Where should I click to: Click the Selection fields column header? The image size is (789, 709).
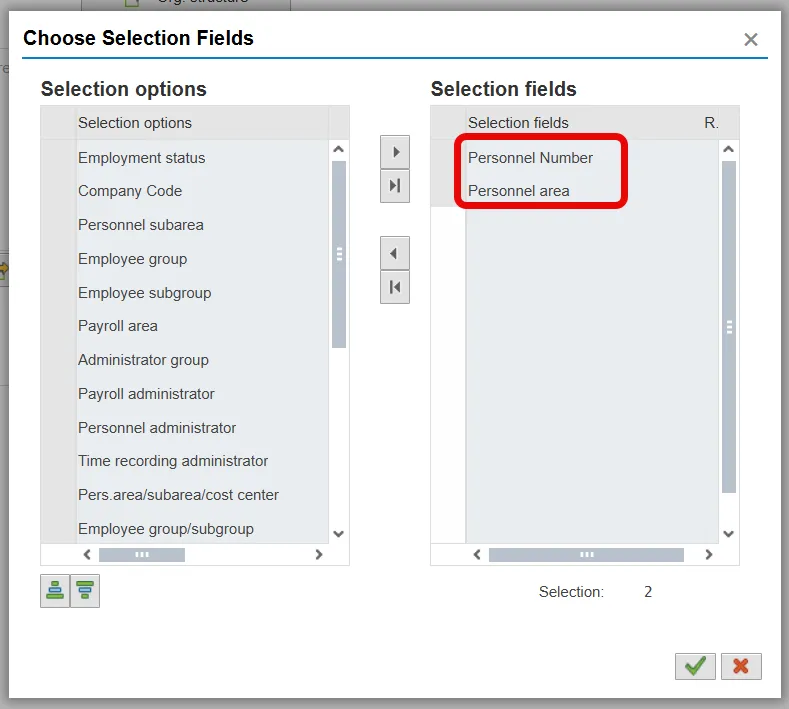point(518,123)
